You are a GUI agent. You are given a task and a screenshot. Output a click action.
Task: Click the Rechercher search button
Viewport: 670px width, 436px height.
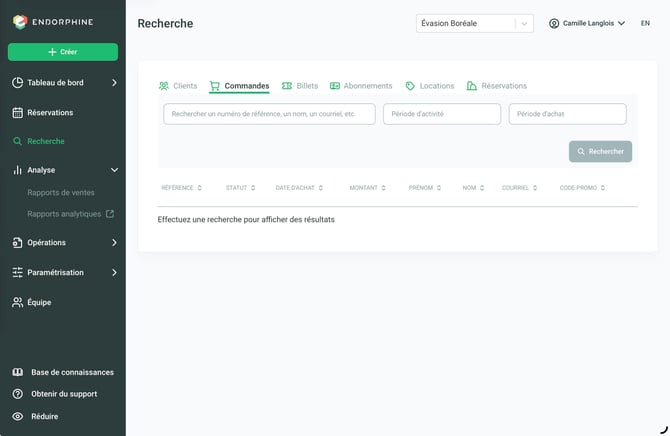pyautogui.click(x=600, y=151)
